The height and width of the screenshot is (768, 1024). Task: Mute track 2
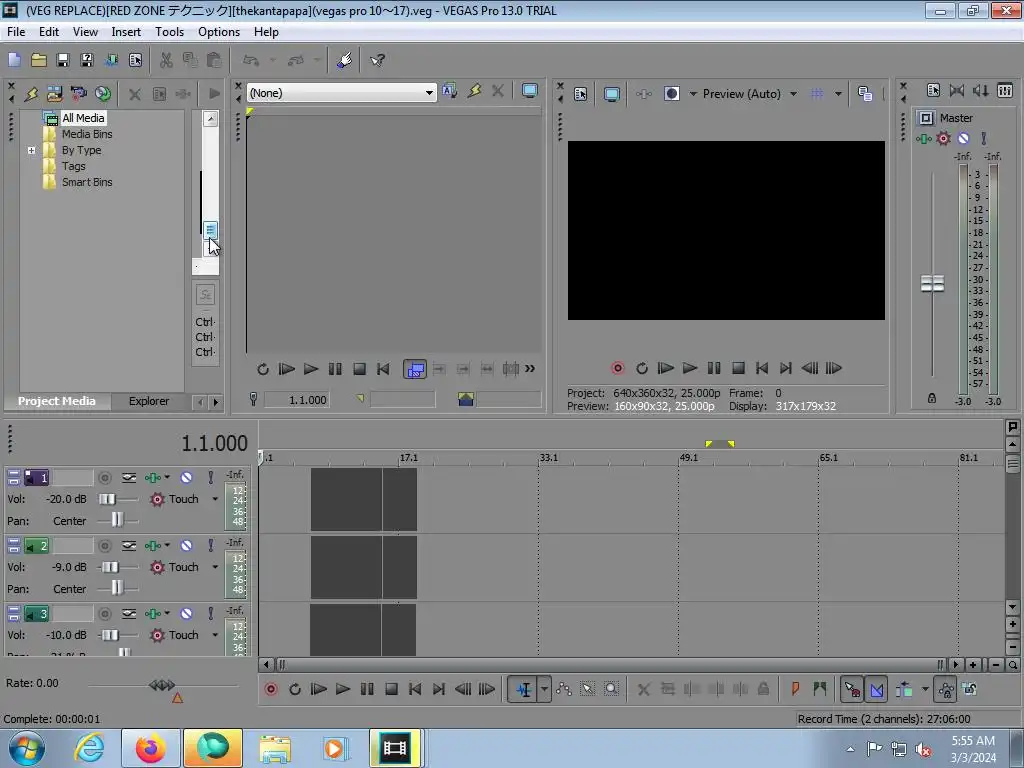point(186,545)
